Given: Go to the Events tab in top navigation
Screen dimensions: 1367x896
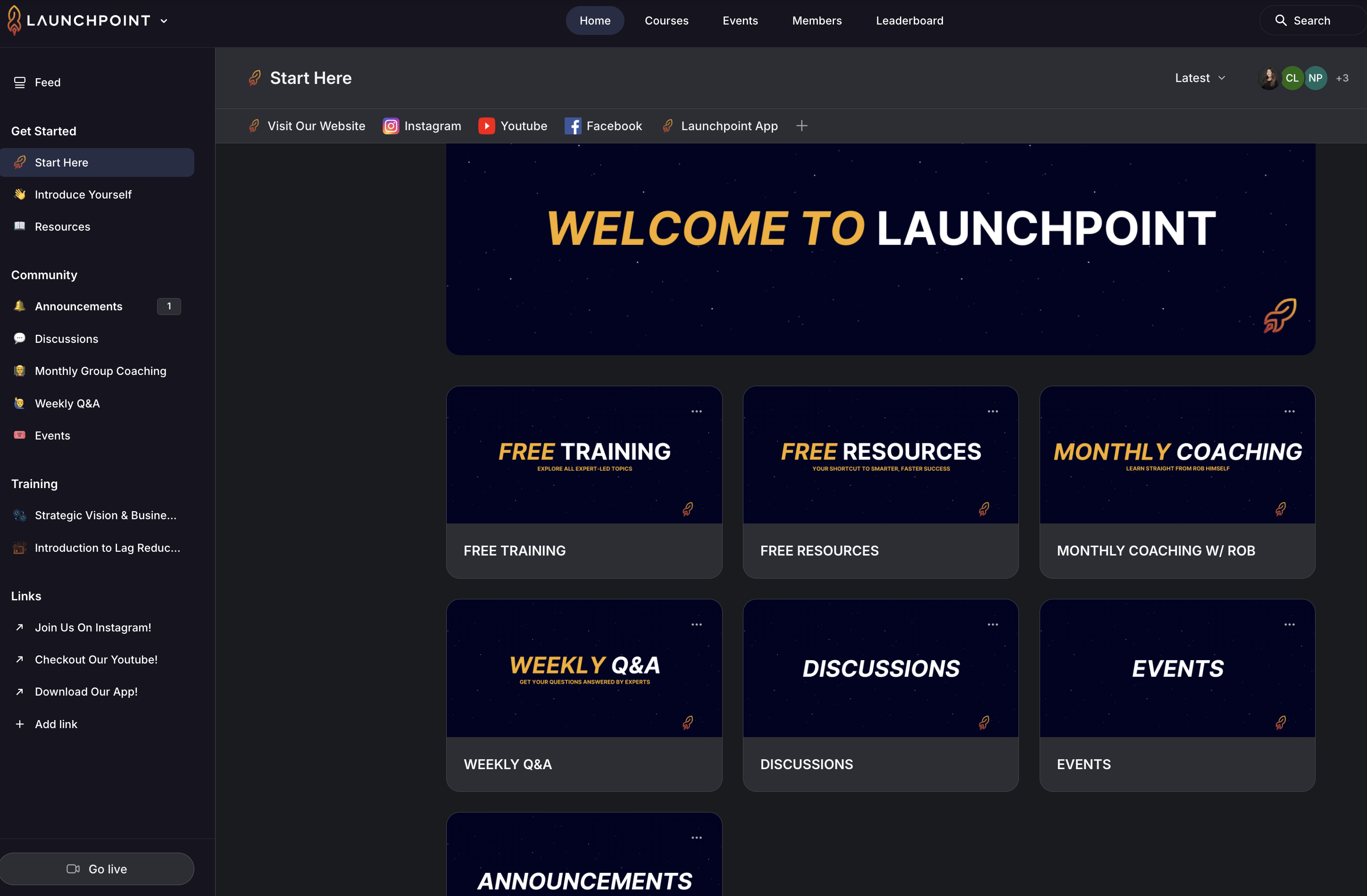Looking at the screenshot, I should tap(740, 21).
